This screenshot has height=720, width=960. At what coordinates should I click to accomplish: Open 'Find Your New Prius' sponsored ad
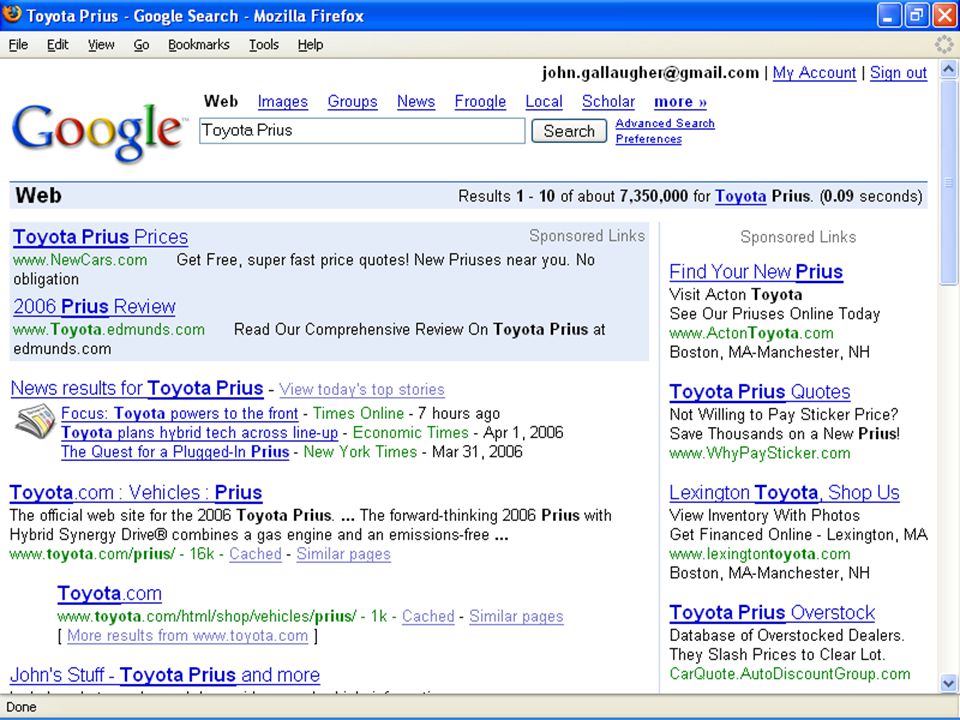[x=756, y=271]
